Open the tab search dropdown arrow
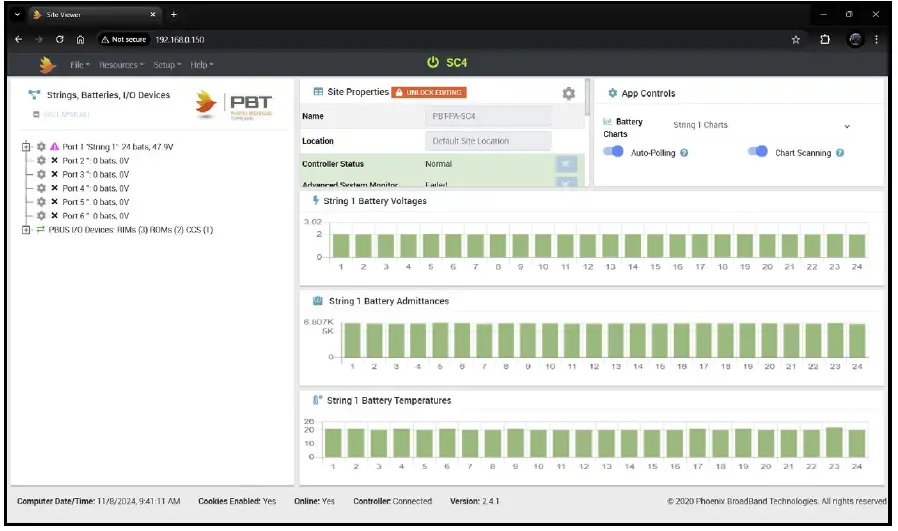The height and width of the screenshot is (531, 898). pos(17,14)
